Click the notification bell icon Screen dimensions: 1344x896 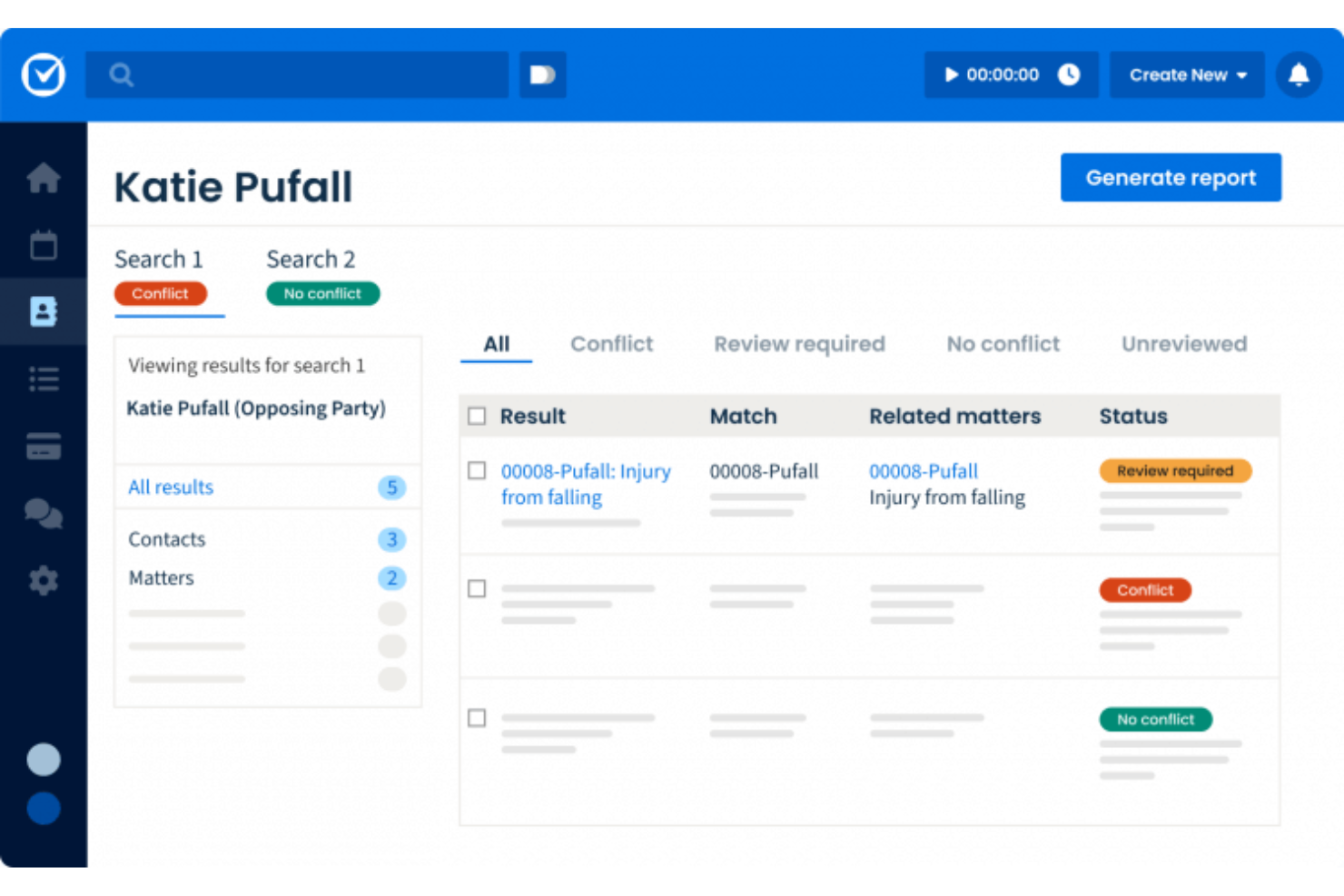[1299, 74]
